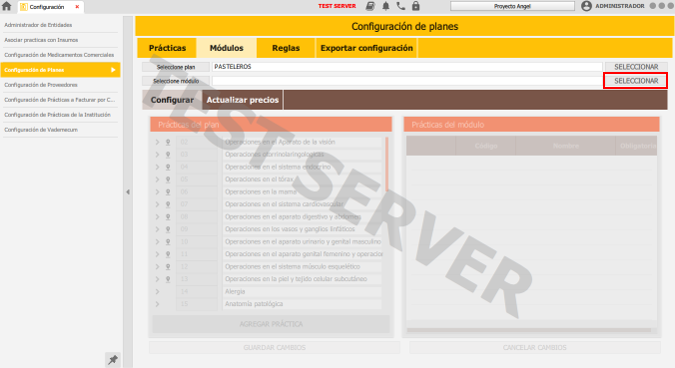Screen dimensions: 675x368
Task: Go to the home icon
Action: click(6, 6)
